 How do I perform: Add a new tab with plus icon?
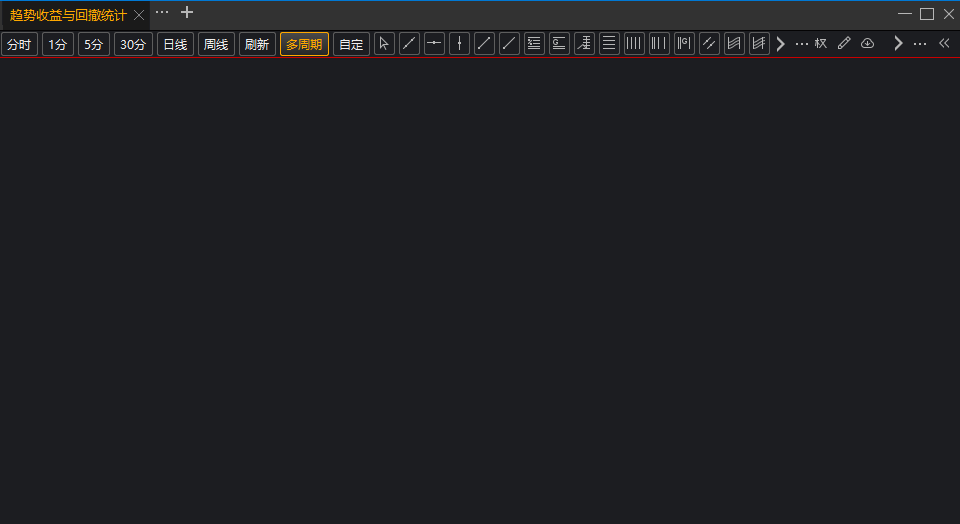pos(187,13)
